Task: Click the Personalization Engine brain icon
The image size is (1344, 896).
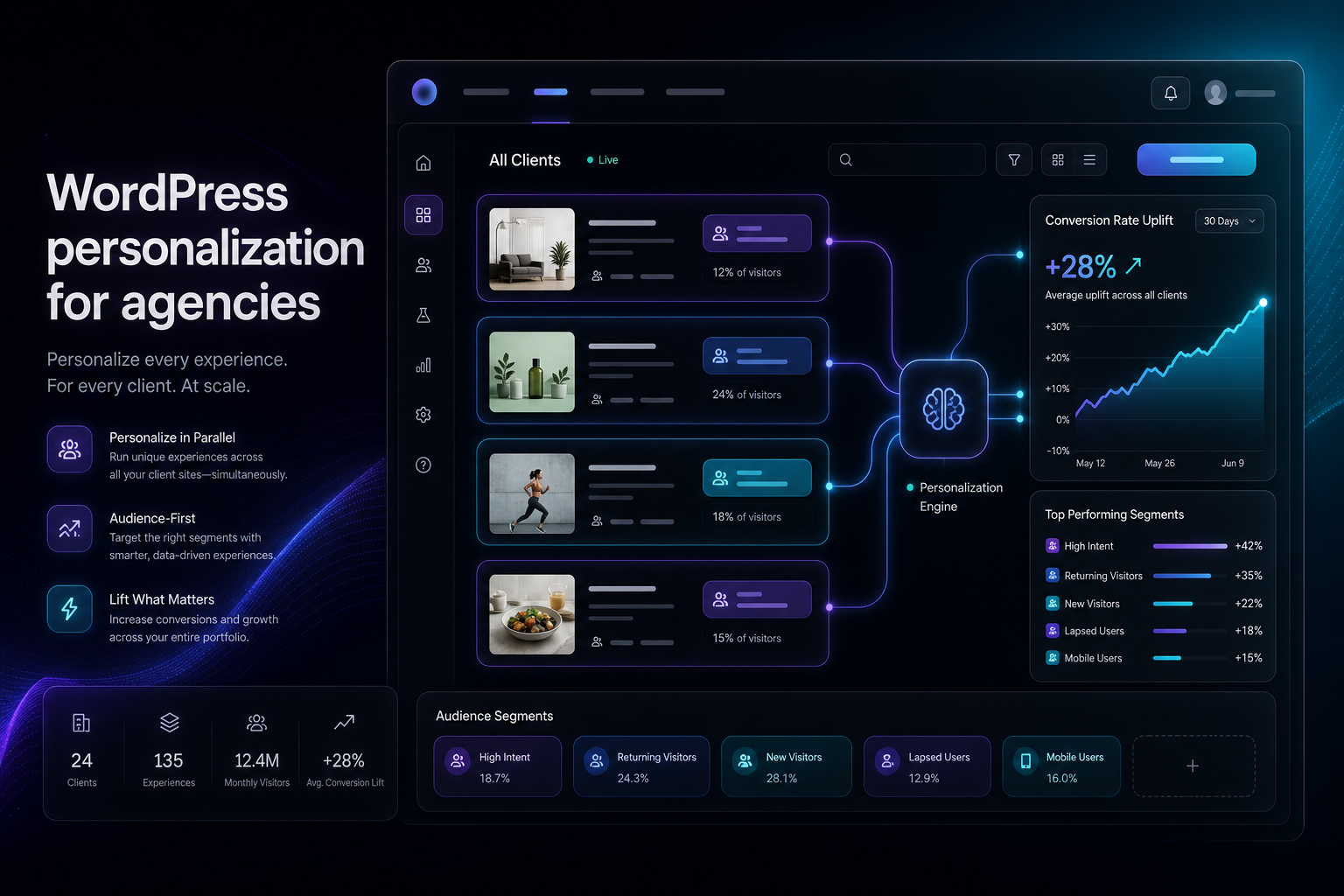Action: [x=944, y=409]
